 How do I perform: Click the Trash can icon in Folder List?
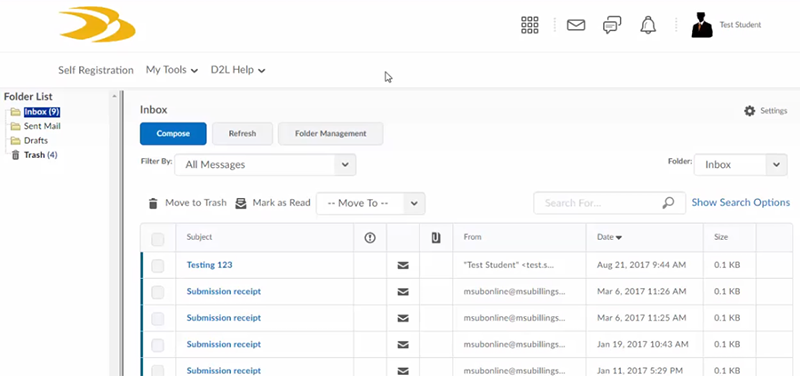tap(15, 155)
